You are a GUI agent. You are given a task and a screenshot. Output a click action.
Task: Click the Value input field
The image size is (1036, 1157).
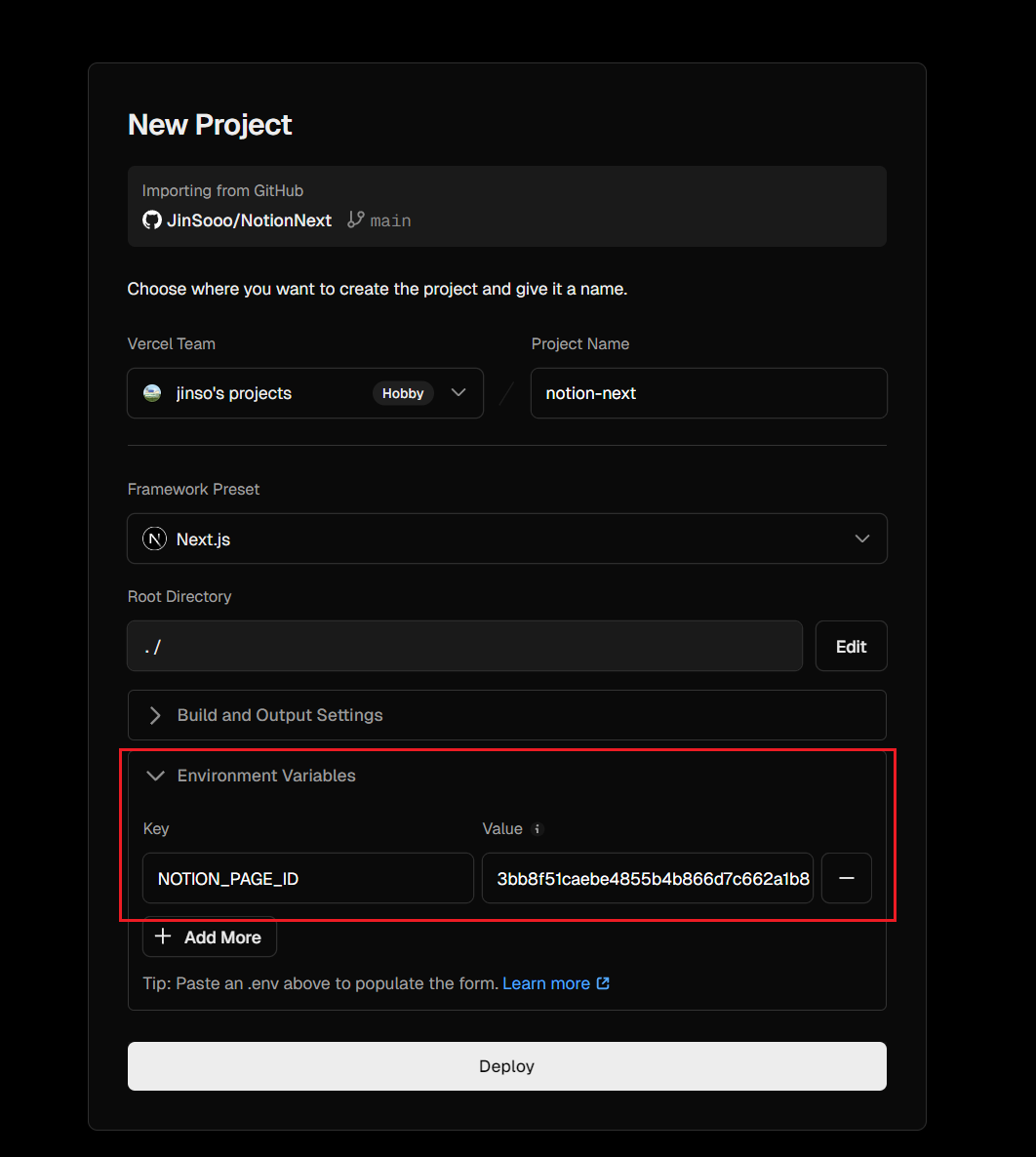(x=647, y=878)
